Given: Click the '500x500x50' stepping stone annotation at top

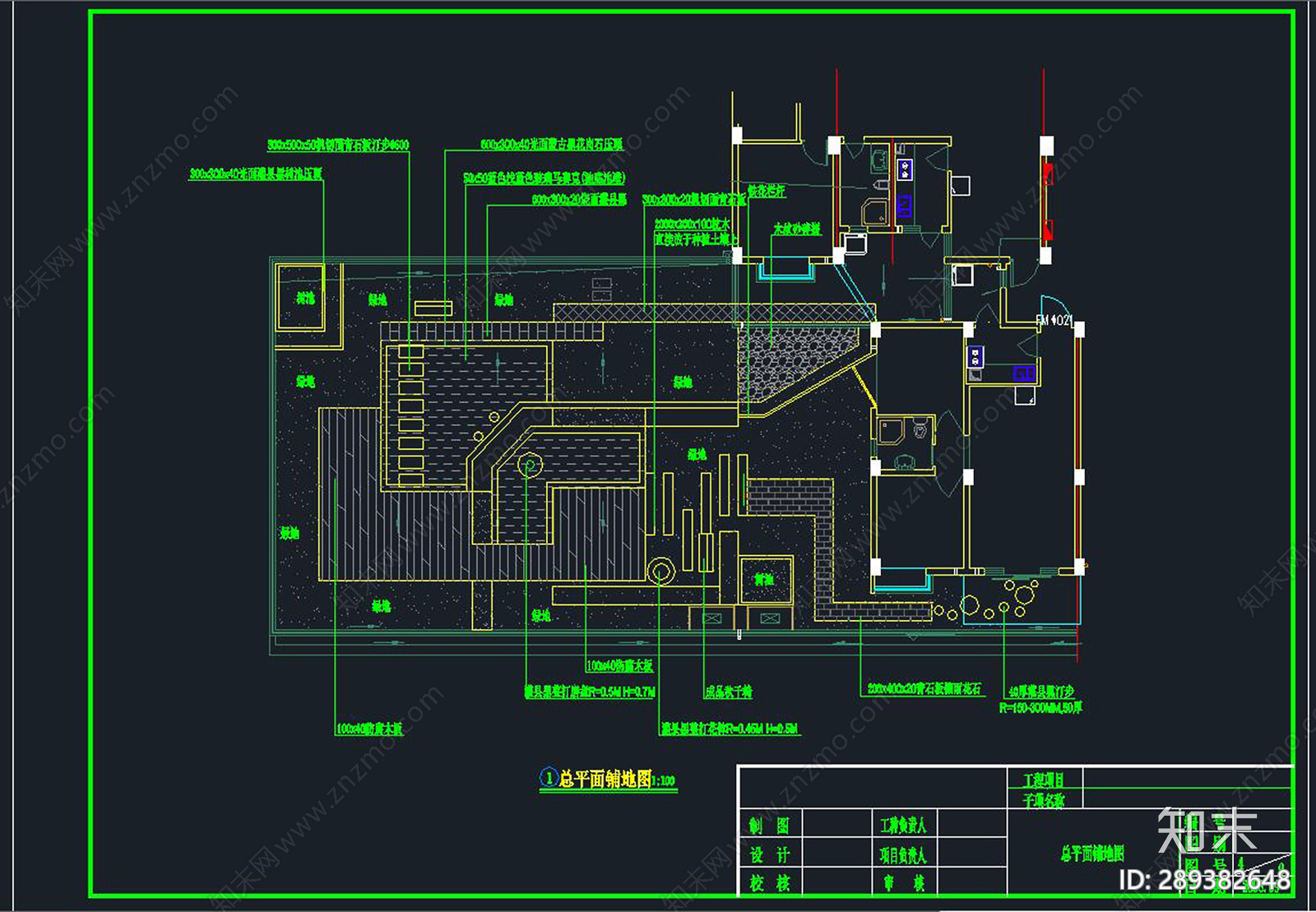Looking at the screenshot, I should tap(338, 145).
